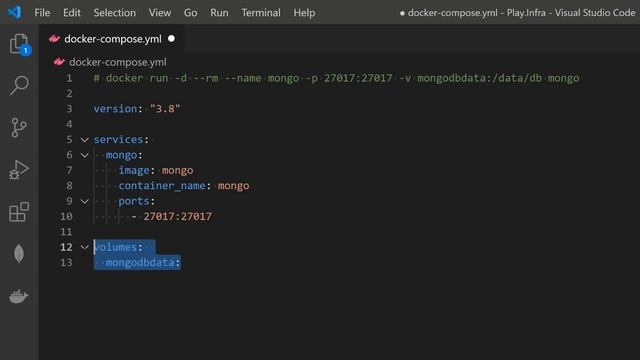Click the 27017:27017 port mapping

(178, 216)
